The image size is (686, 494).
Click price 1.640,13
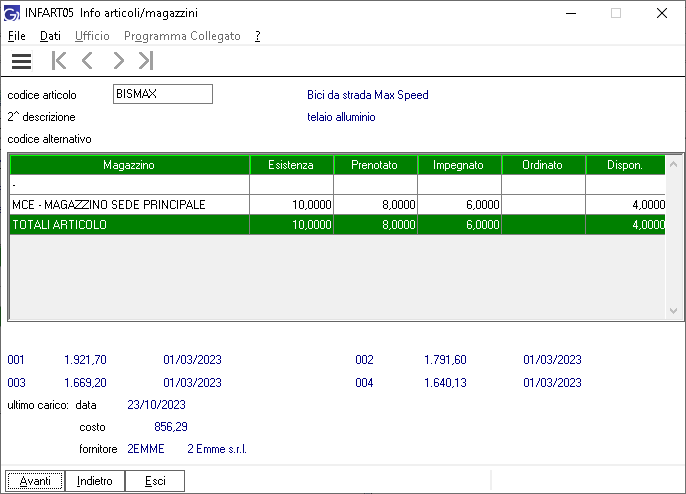point(445,382)
